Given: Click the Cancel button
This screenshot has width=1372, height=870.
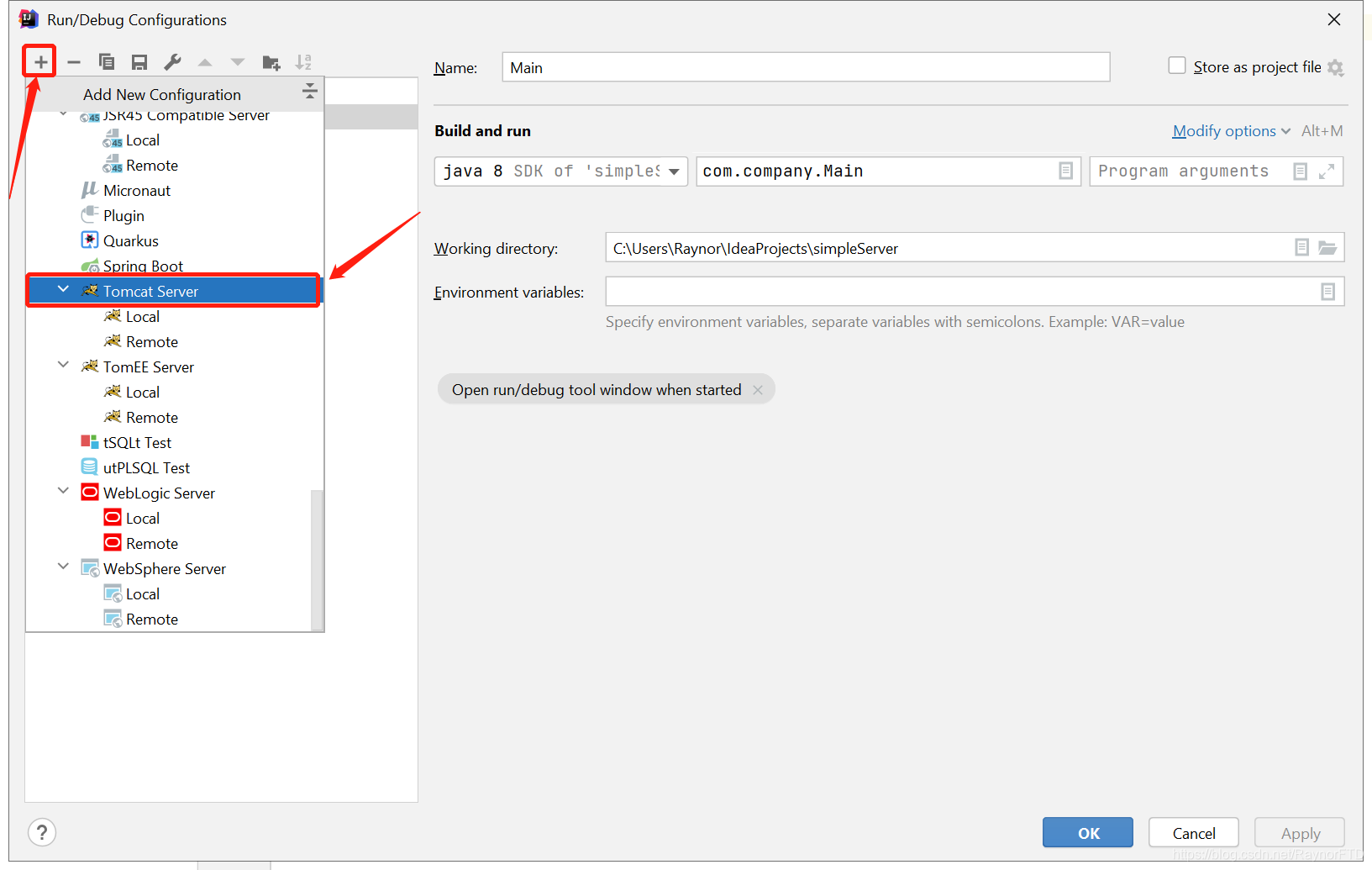Looking at the screenshot, I should (1194, 833).
